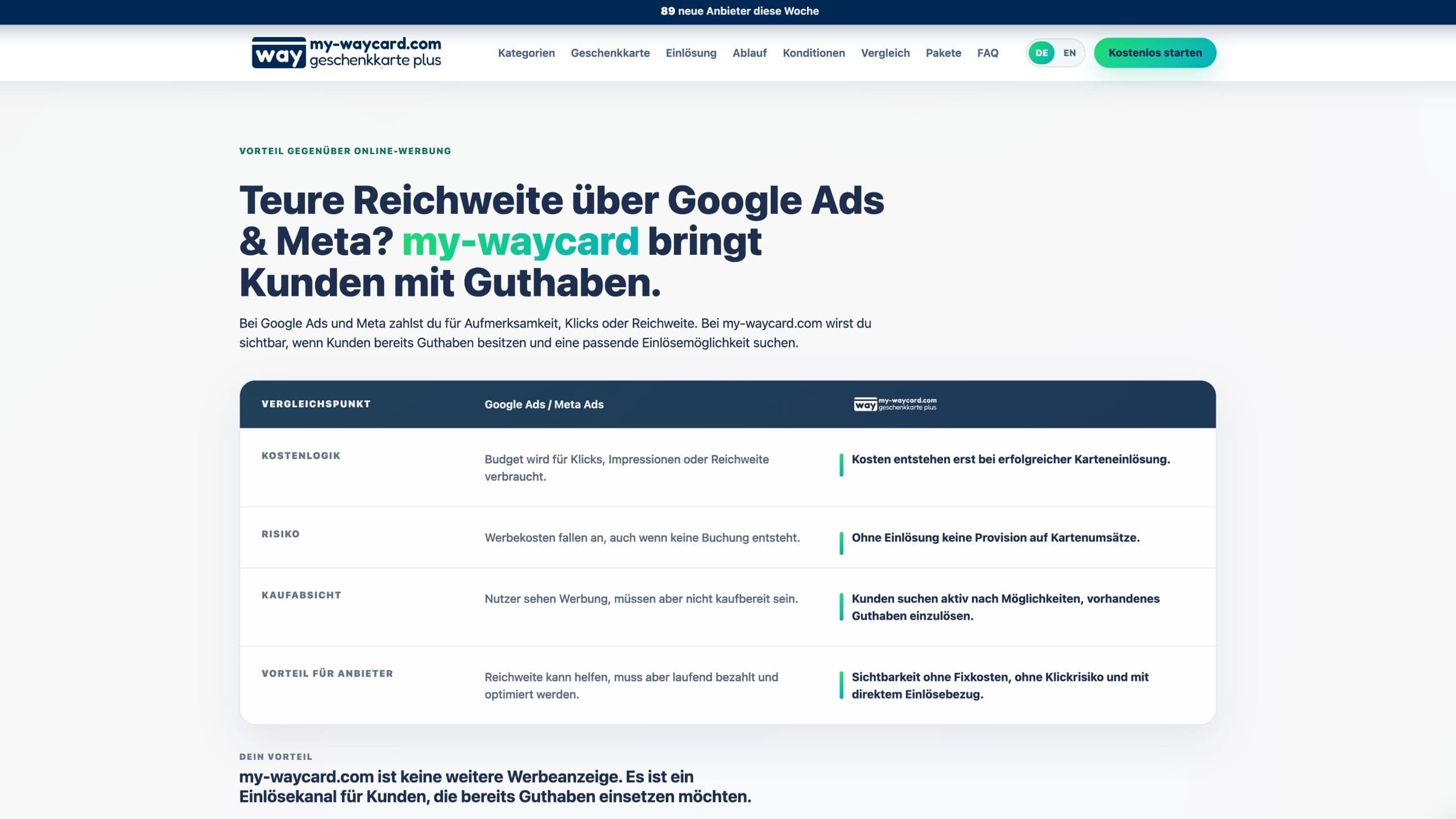
Task: Click 'Werbekosten fallen an' cell text
Action: [x=642, y=537]
